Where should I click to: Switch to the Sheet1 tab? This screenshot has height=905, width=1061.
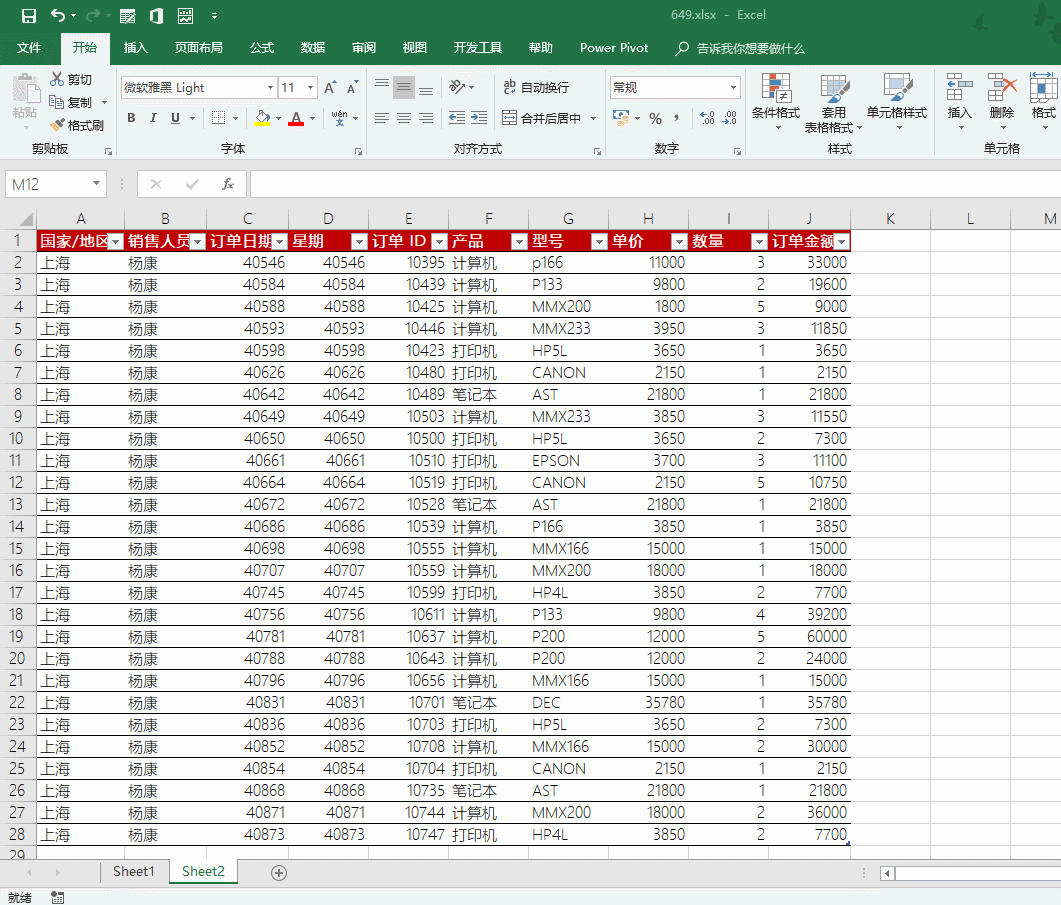134,872
